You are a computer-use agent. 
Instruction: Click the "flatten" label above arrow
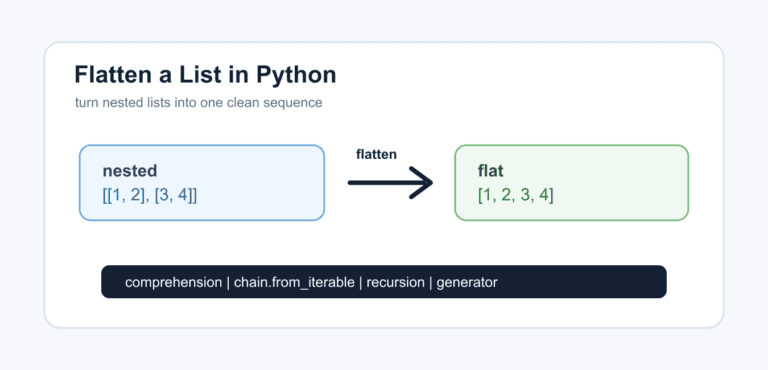point(376,154)
